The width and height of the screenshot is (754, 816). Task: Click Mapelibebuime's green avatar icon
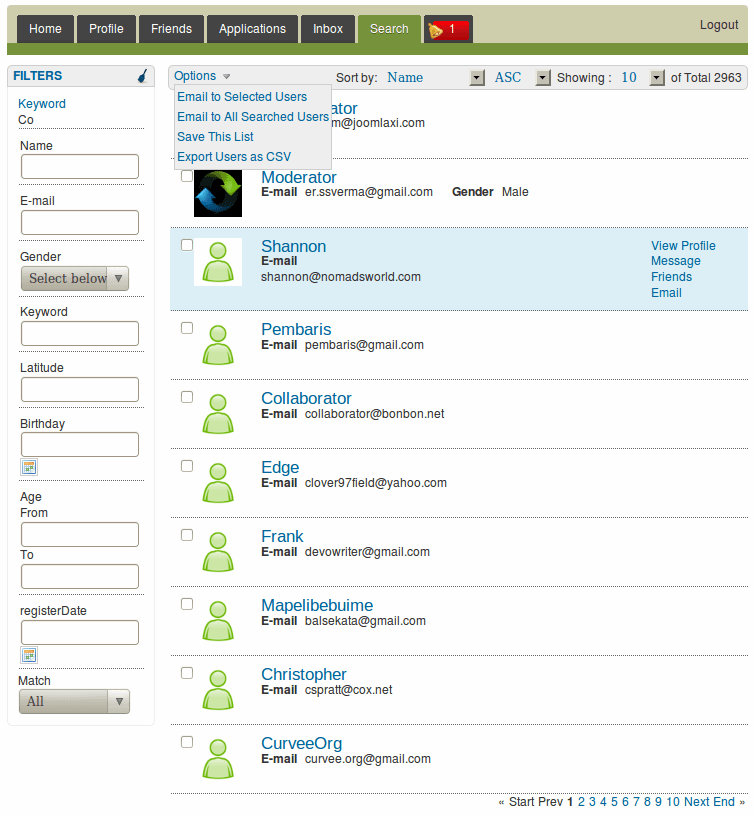point(218,621)
